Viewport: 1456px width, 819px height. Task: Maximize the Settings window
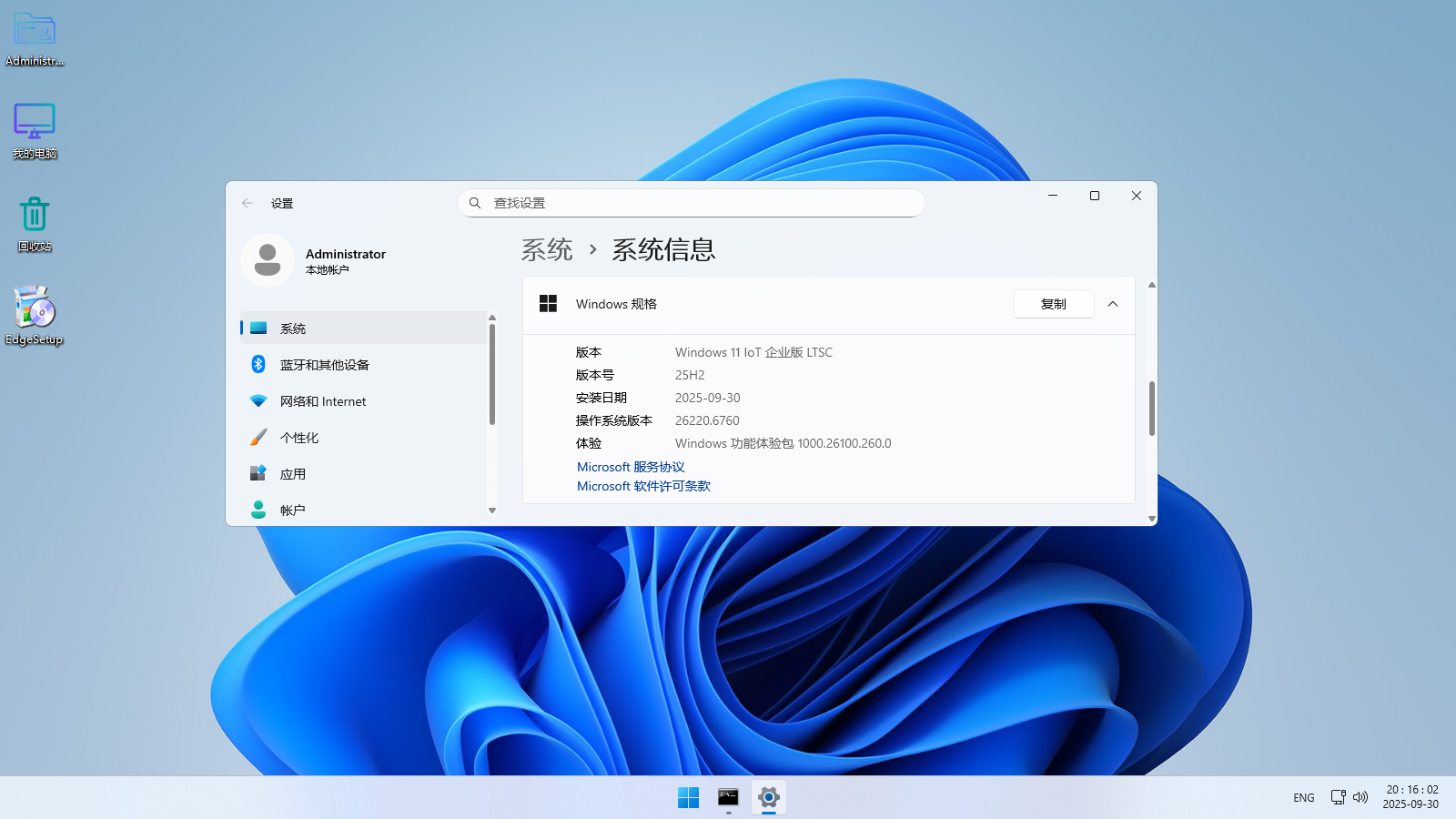click(1095, 196)
